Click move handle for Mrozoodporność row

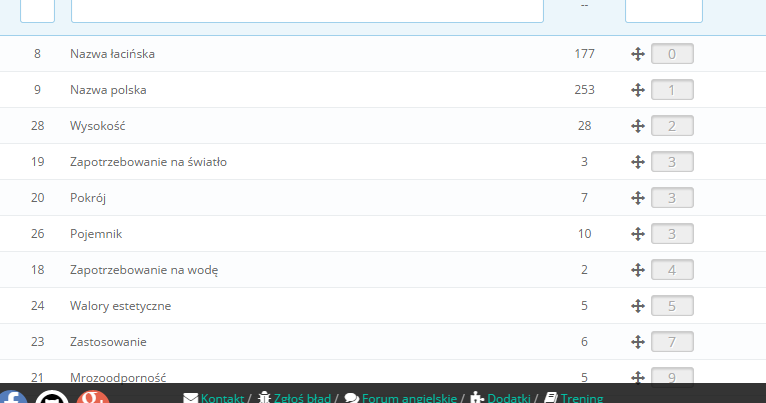(638, 377)
